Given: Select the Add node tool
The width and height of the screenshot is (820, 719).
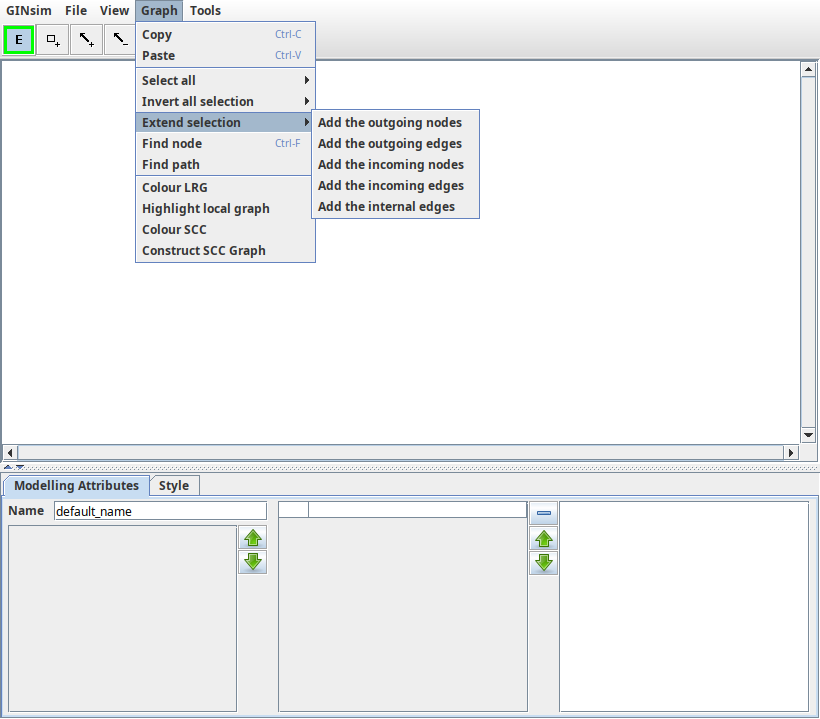Looking at the screenshot, I should tap(52, 39).
